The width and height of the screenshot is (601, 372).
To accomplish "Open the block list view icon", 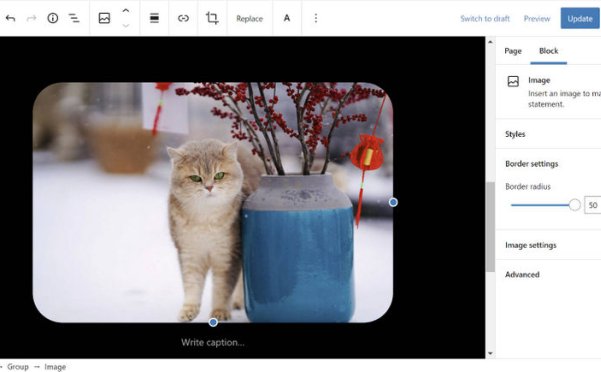I will click(74, 18).
